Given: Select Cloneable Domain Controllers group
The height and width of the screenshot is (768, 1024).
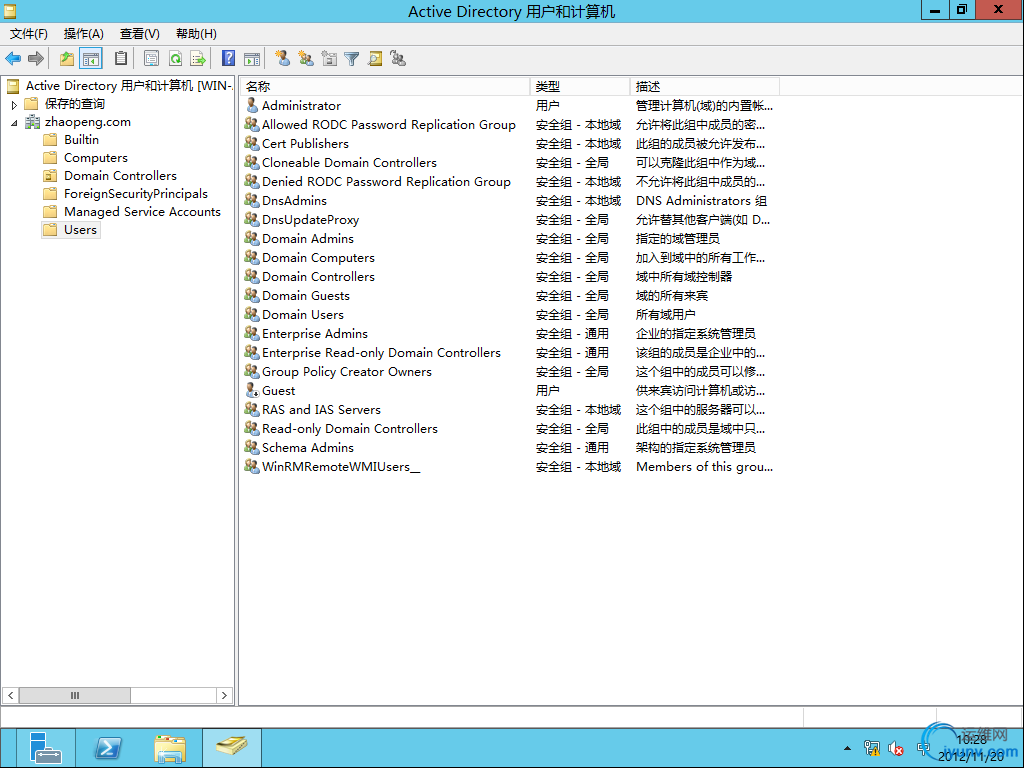Looking at the screenshot, I should [349, 163].
